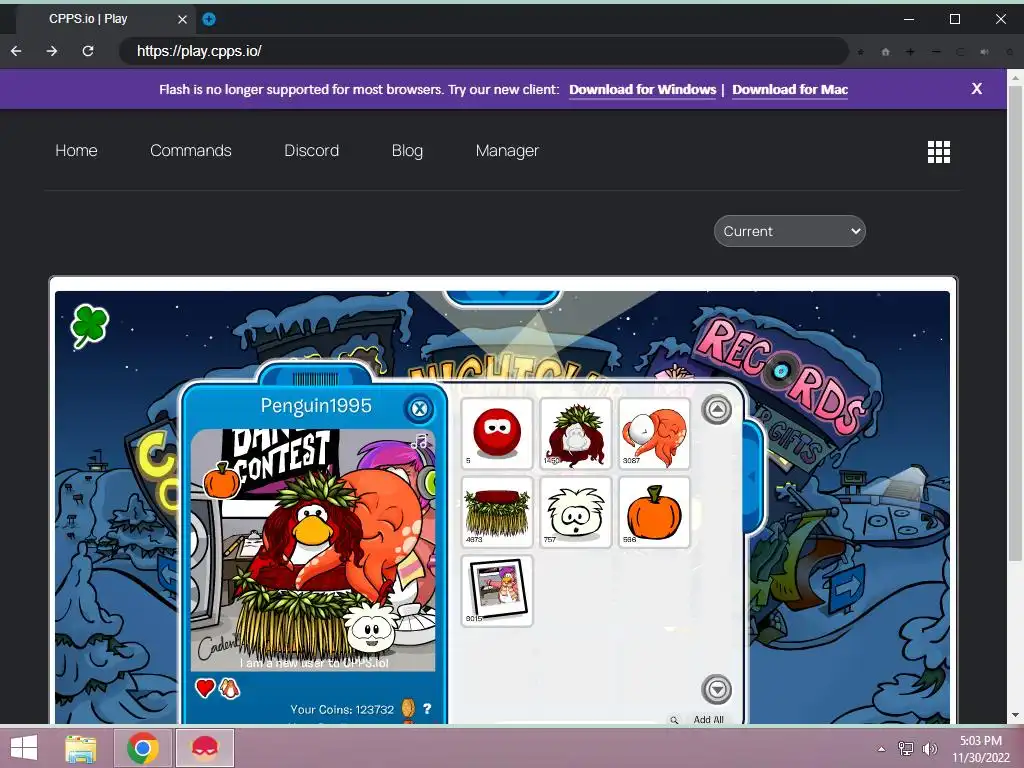Click the coins question mark help icon
This screenshot has height=768, width=1024.
coord(427,708)
